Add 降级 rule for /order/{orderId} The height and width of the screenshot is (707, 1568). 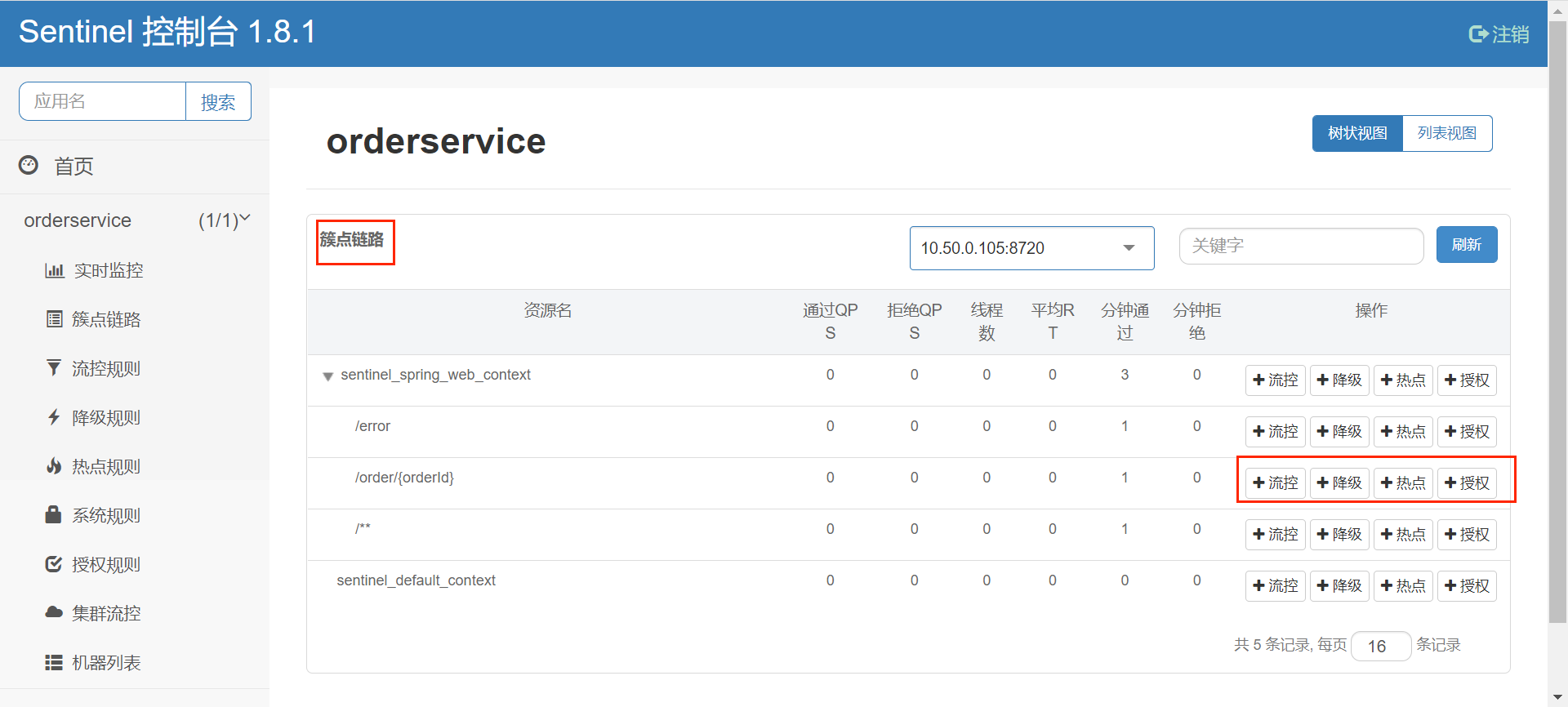click(1339, 483)
